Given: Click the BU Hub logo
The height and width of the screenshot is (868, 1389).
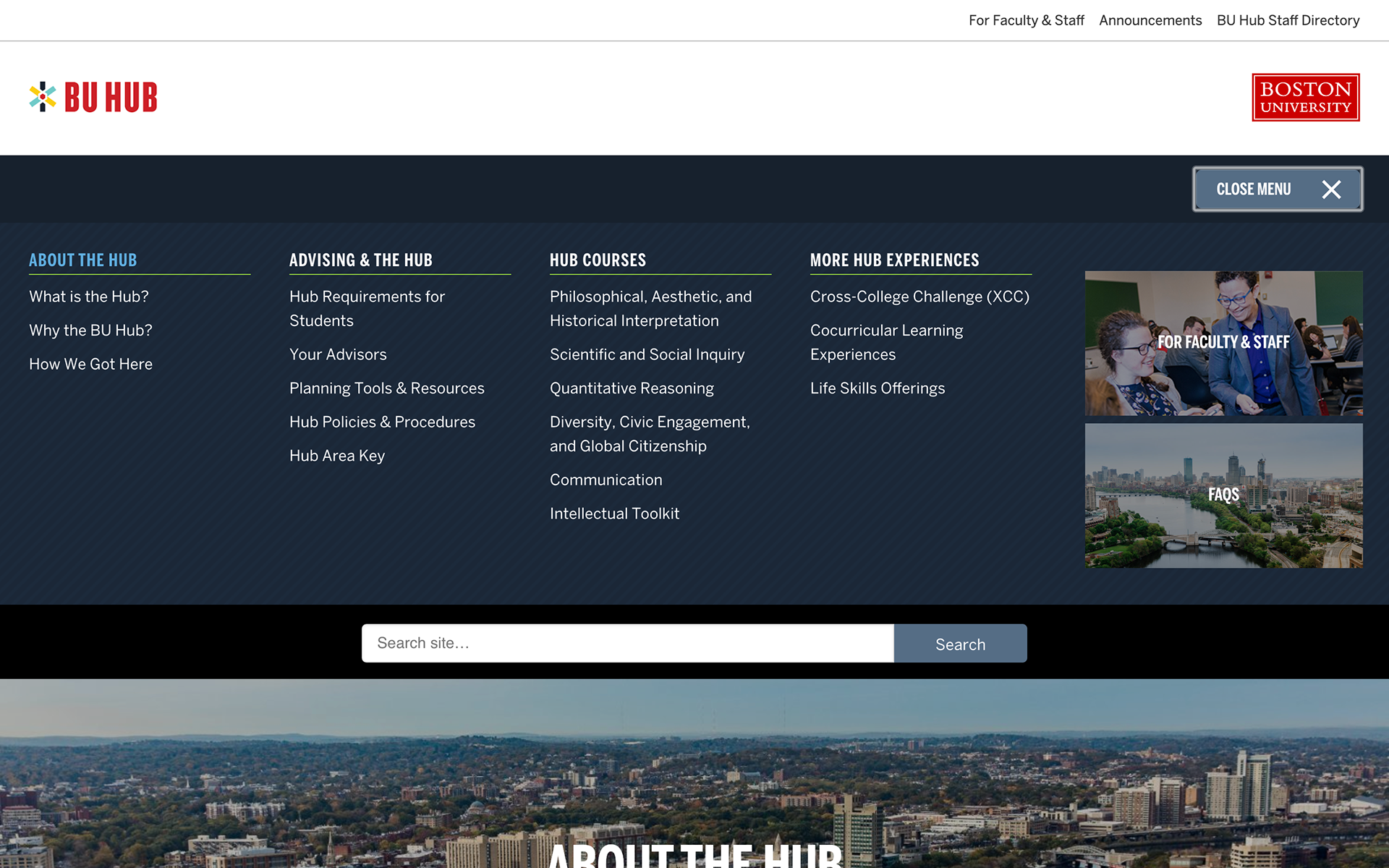Looking at the screenshot, I should coord(93,97).
